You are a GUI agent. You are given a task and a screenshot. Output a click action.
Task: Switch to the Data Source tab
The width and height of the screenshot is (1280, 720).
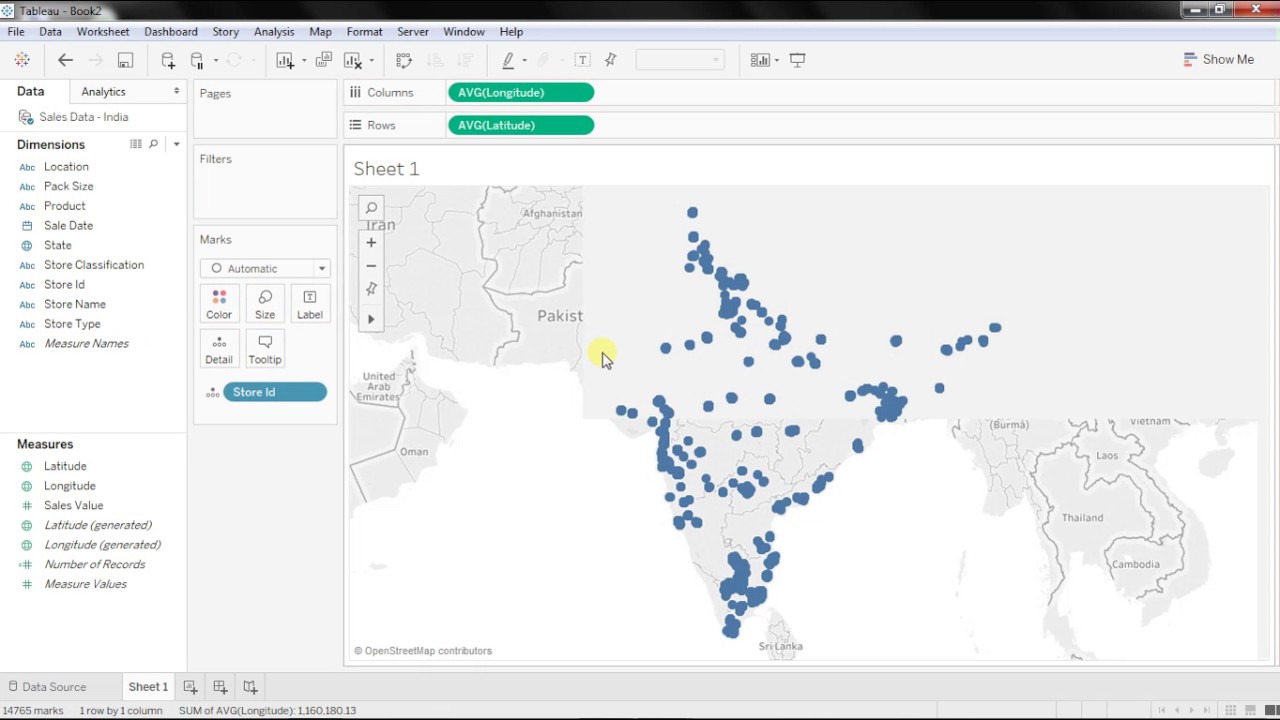(46, 687)
